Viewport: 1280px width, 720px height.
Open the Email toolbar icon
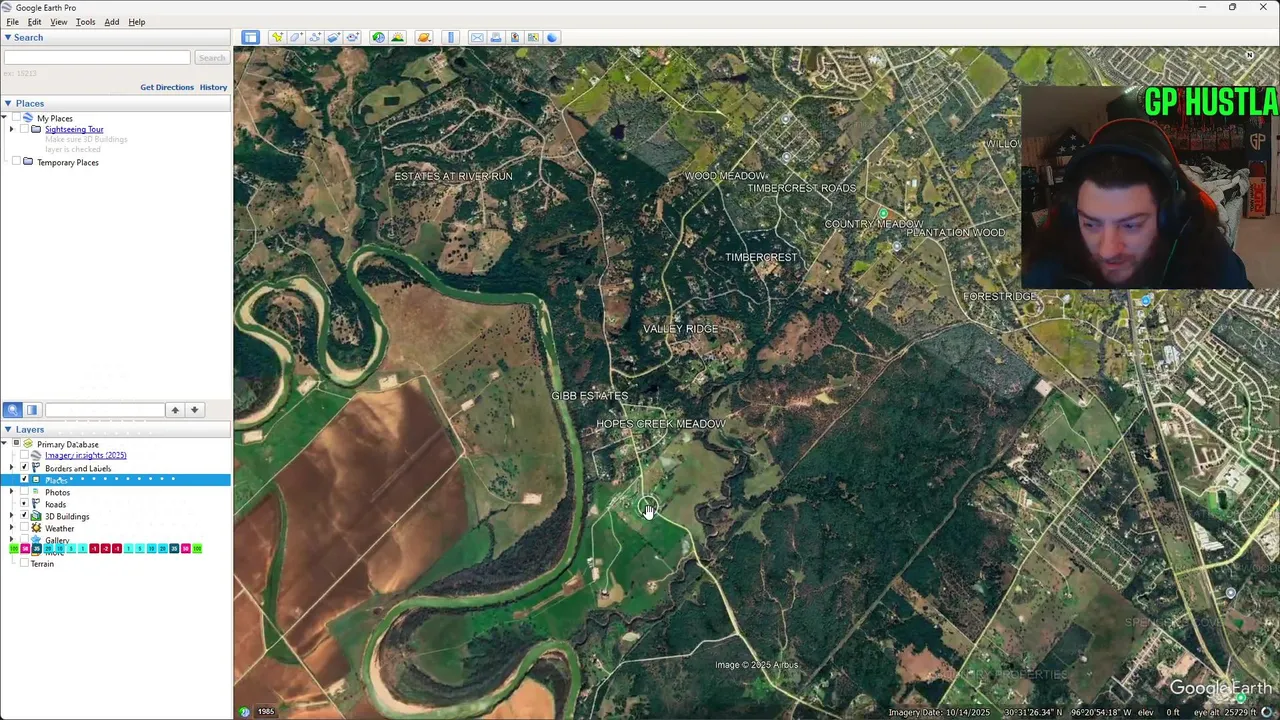tap(477, 37)
